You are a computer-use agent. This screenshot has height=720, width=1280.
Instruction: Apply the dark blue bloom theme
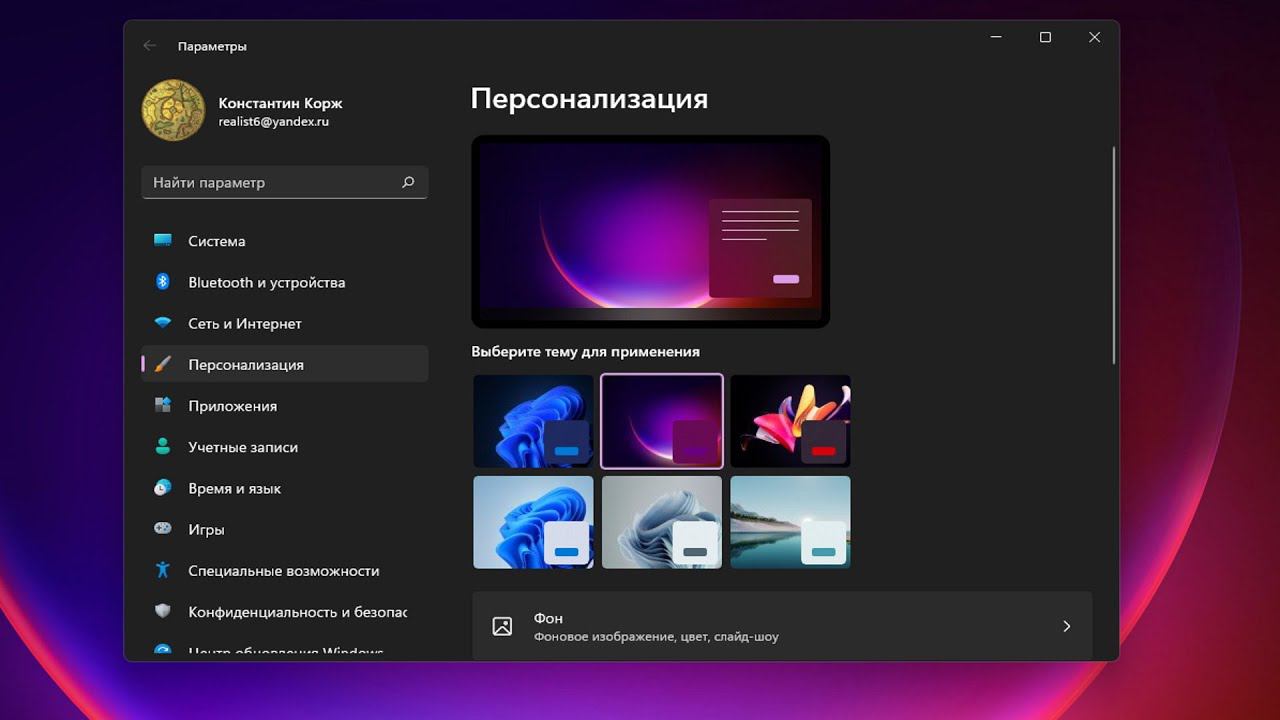pos(533,421)
